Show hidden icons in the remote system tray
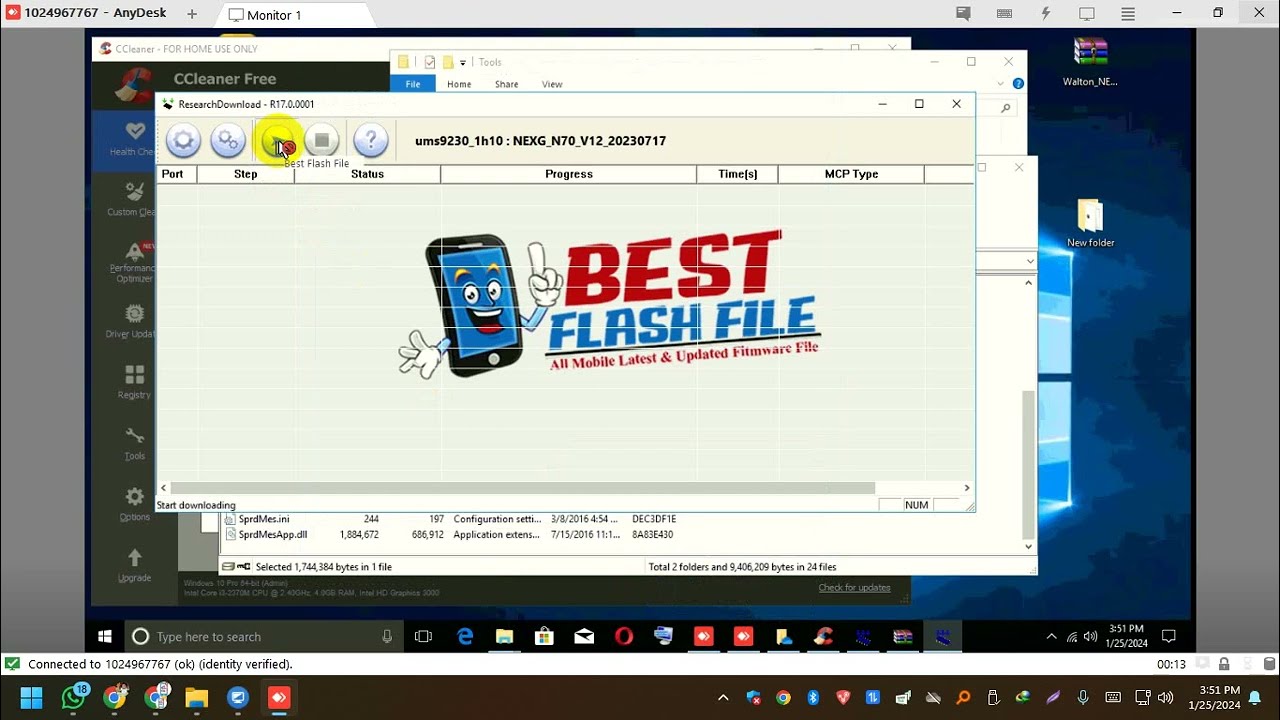Image resolution: width=1280 pixels, height=720 pixels. [x=1051, y=636]
